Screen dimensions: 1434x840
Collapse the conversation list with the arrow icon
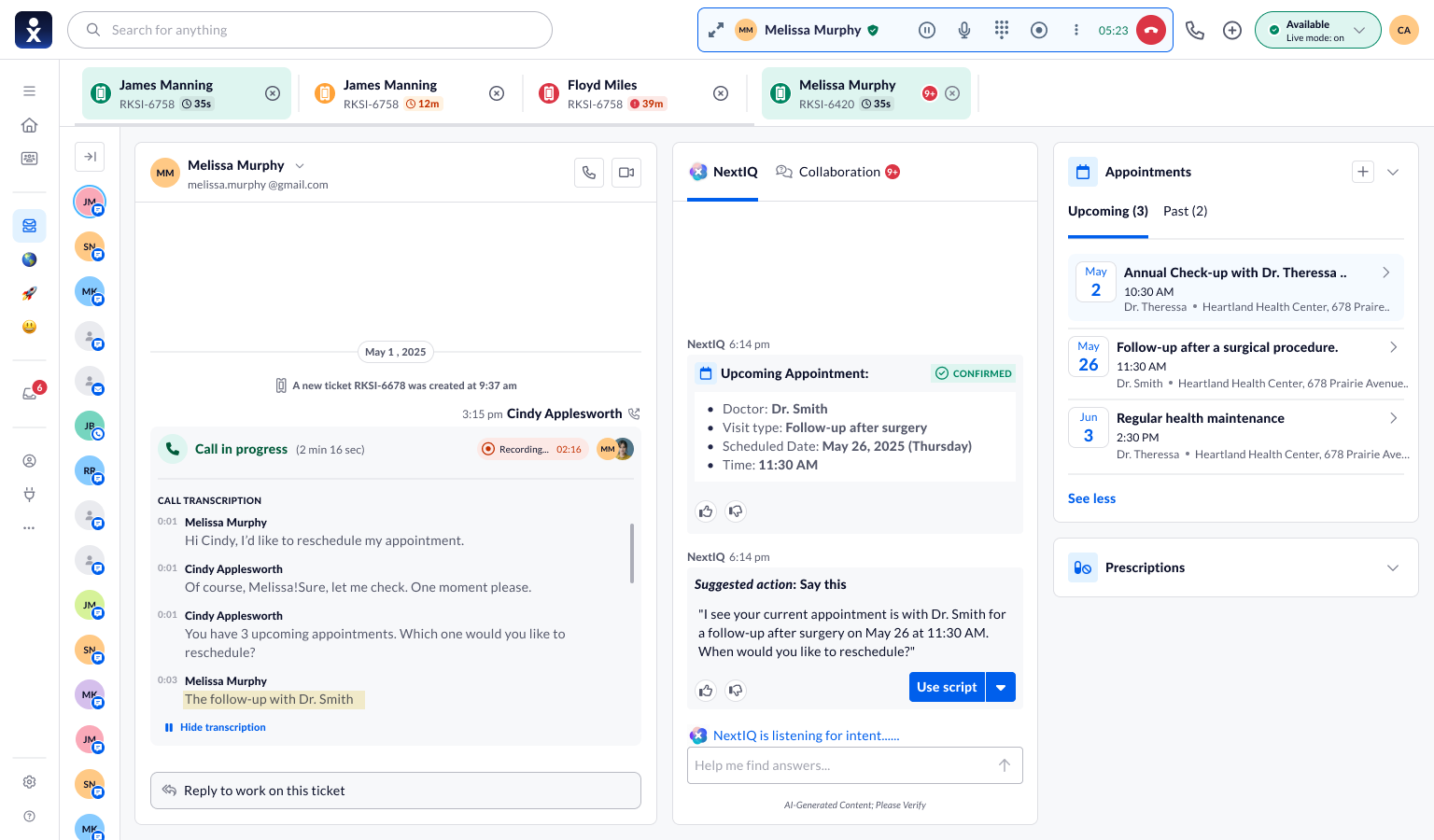pyautogui.click(x=90, y=157)
